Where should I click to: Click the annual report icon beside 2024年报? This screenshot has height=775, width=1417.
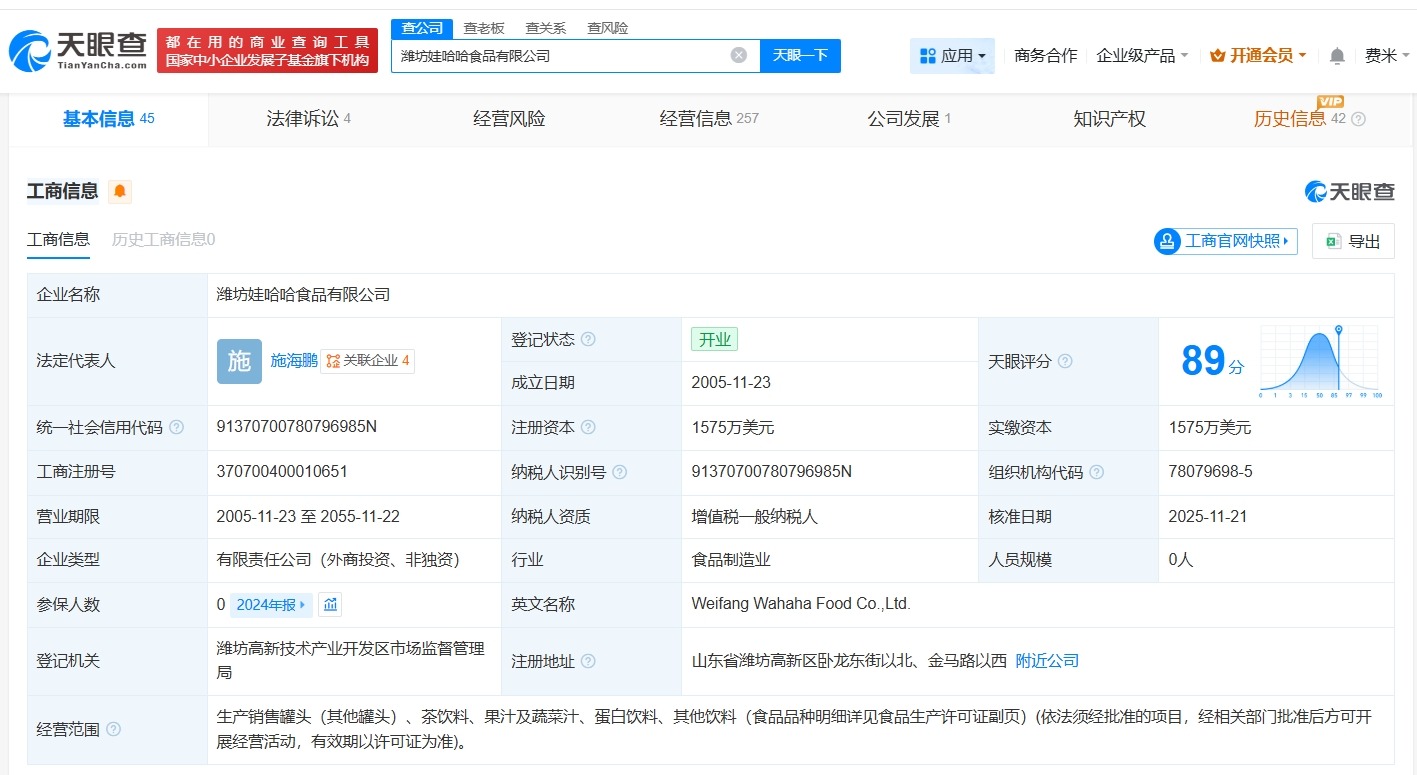click(330, 604)
